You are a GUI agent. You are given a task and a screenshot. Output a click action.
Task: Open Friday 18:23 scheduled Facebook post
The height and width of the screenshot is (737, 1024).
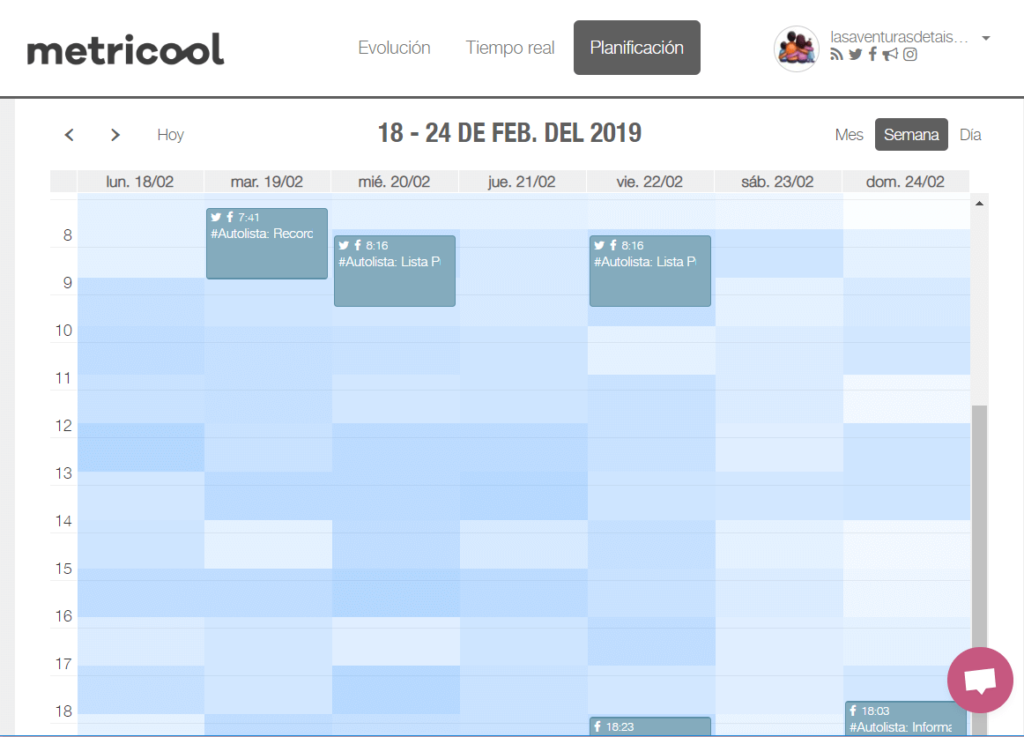tap(650, 727)
